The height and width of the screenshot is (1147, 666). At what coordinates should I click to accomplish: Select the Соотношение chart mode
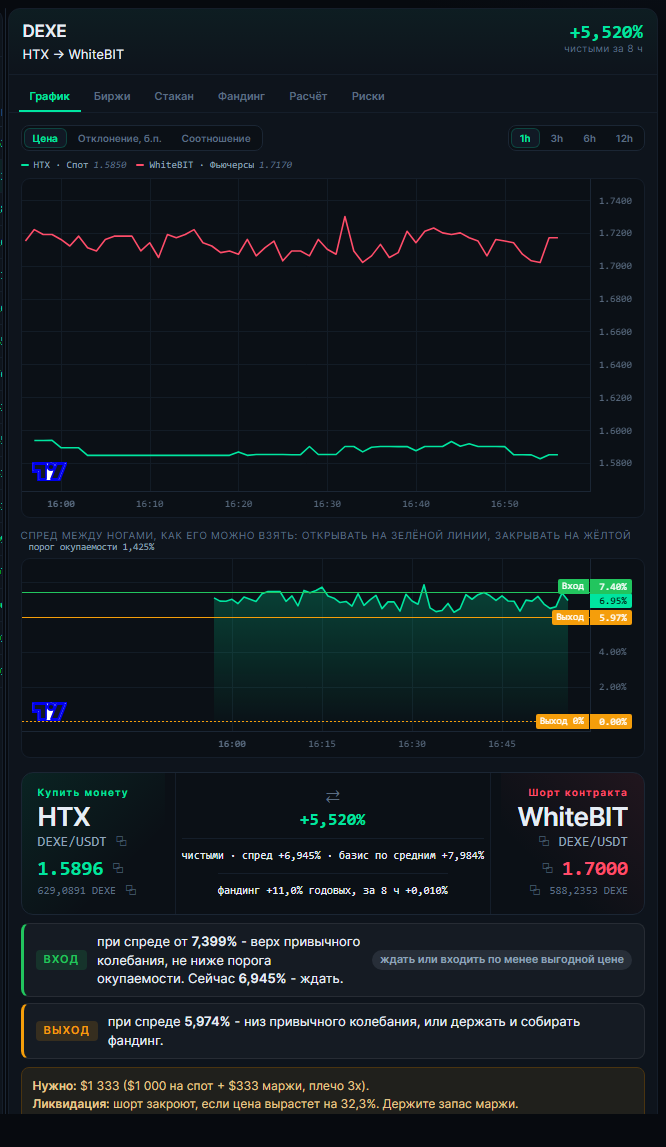tap(216, 138)
